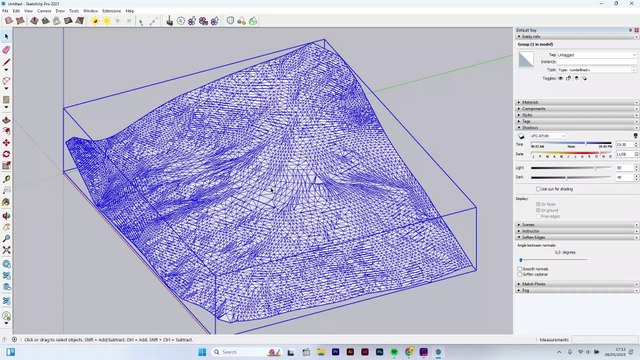Choose the Scale tool
This screenshot has height=360, width=640.
pos(6,165)
